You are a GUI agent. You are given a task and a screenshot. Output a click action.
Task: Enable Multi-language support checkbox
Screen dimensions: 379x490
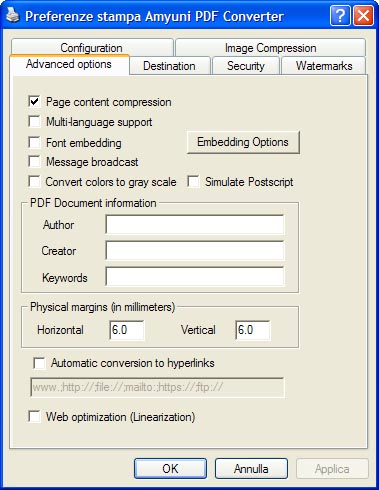click(x=35, y=122)
